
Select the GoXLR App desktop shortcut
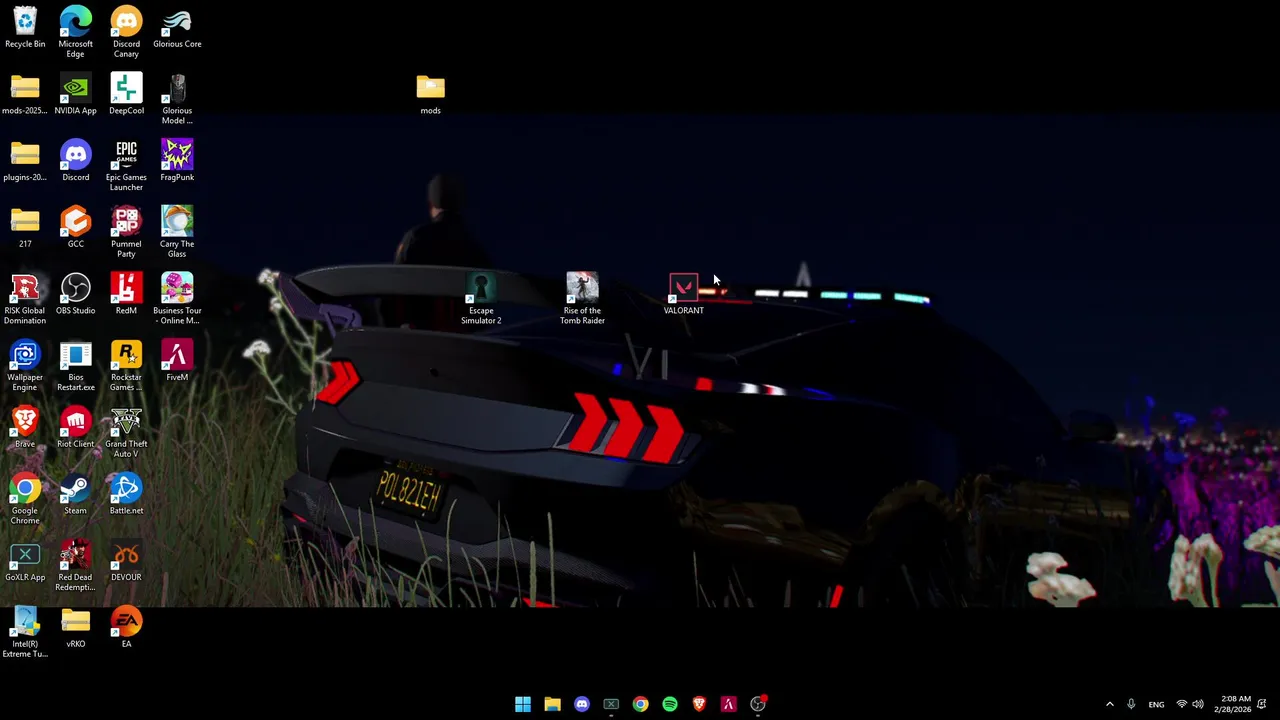(25, 562)
